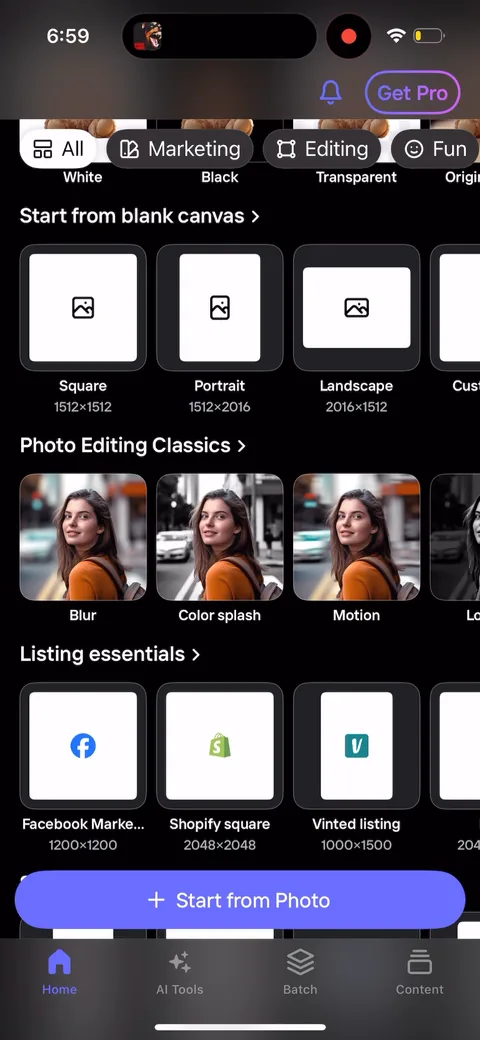Tap the Wi-Fi status icon
The height and width of the screenshot is (1040, 480).
tap(396, 36)
